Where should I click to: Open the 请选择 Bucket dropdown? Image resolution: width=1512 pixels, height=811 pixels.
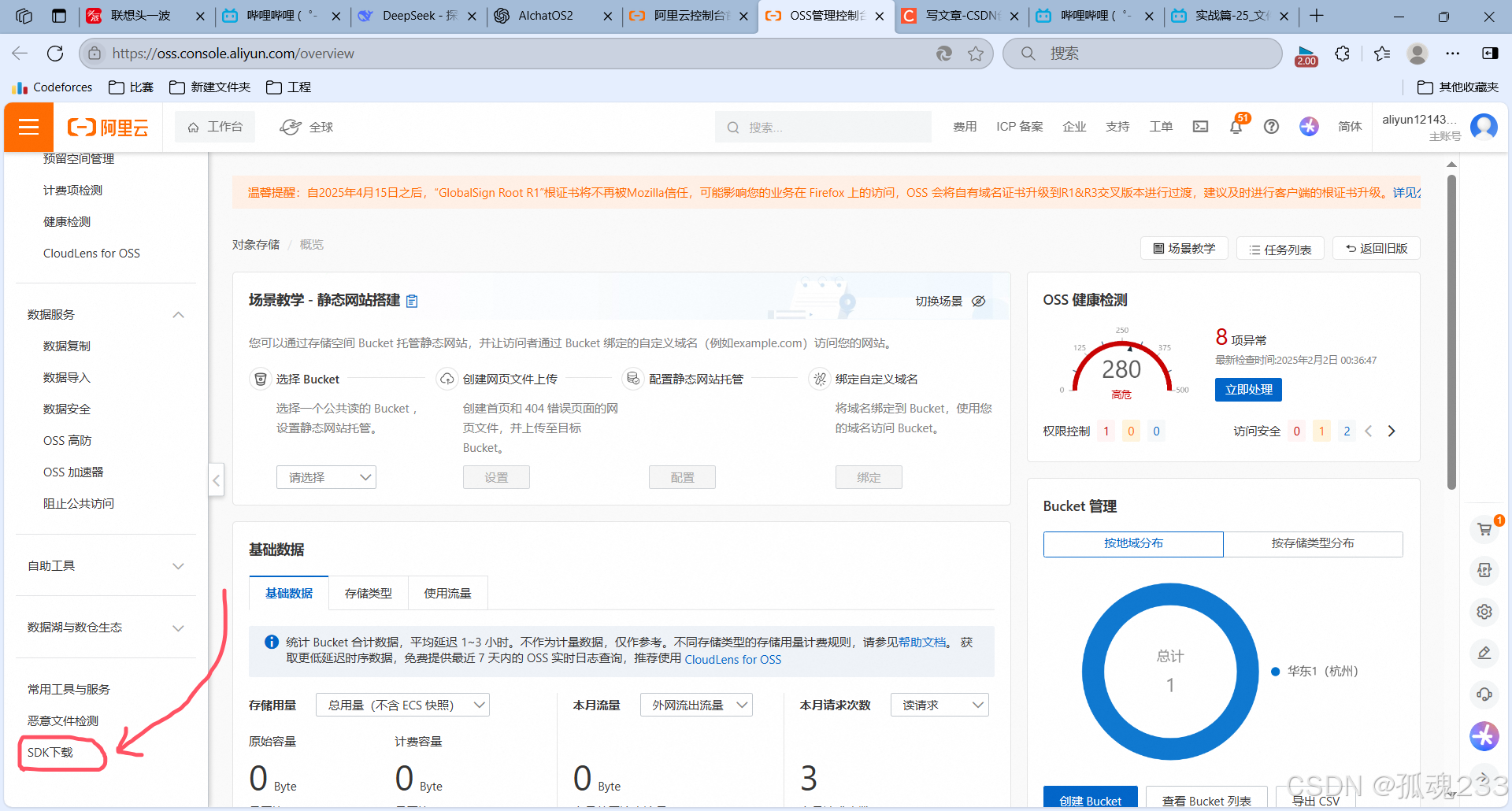point(326,477)
